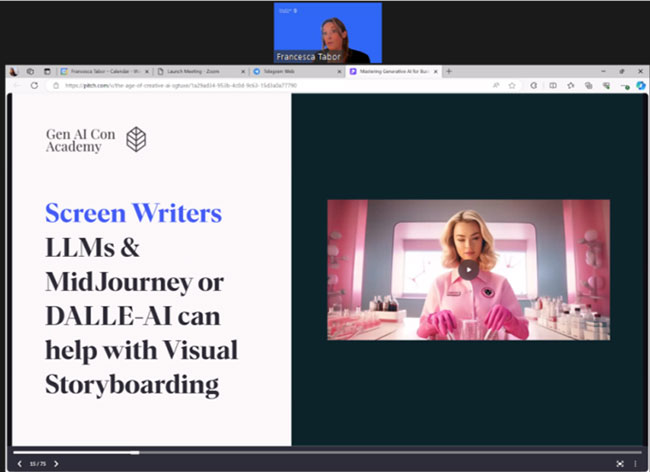Click the Francesca Tabor name label
Viewport: 650px width, 472px height.
308,57
